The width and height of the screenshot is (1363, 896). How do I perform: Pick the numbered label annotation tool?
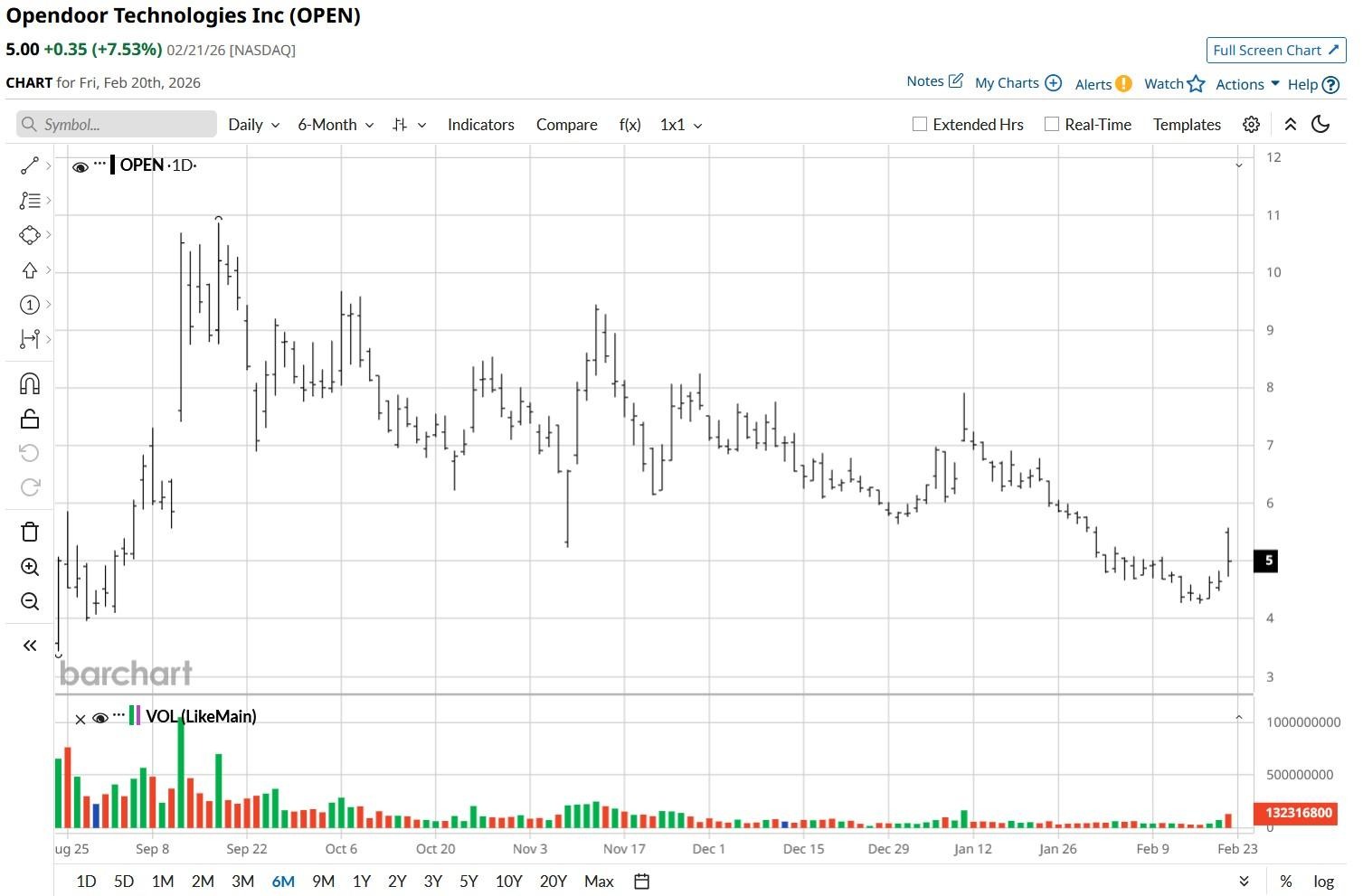(x=30, y=305)
